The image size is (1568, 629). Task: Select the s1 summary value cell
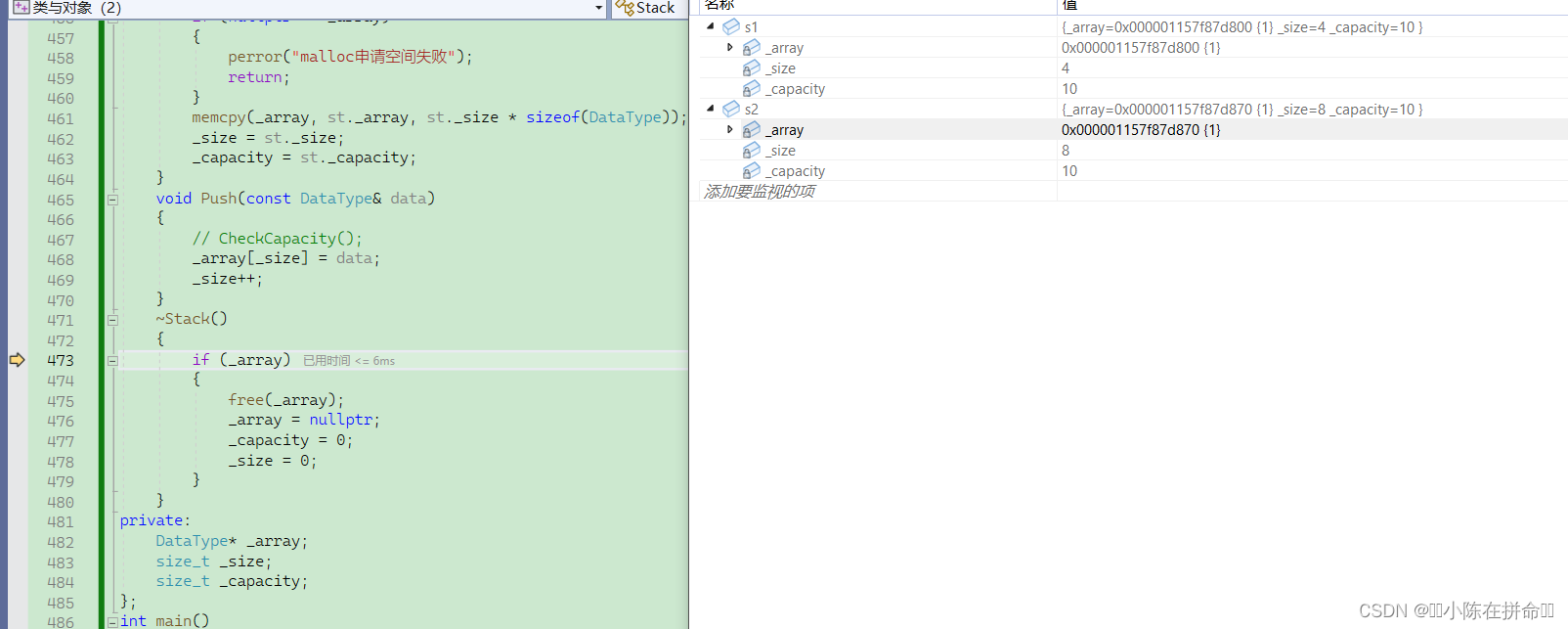point(1242,27)
